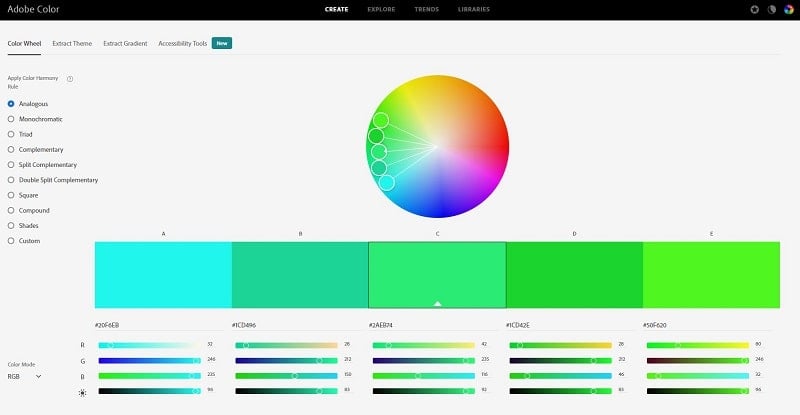Click the info icon beside Harmony Rule
This screenshot has height=415, width=800.
point(70,79)
